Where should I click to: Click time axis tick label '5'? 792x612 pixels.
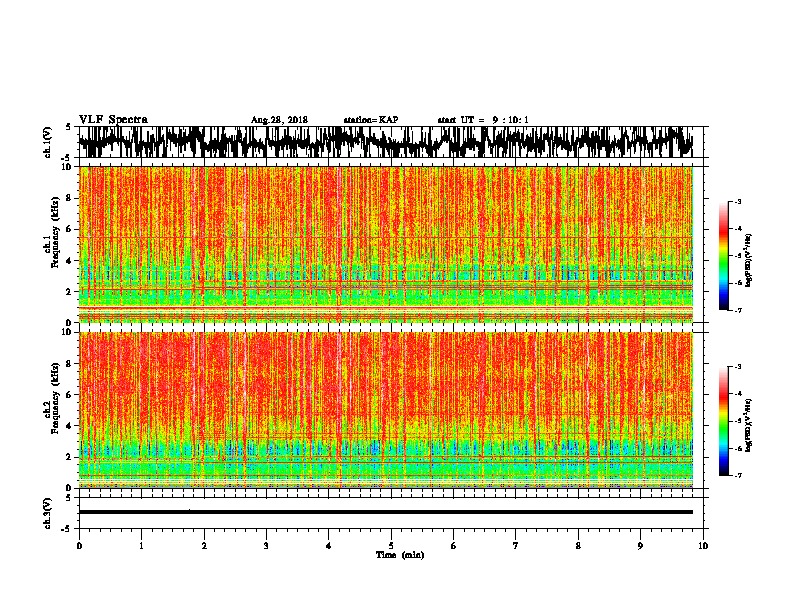(x=391, y=546)
